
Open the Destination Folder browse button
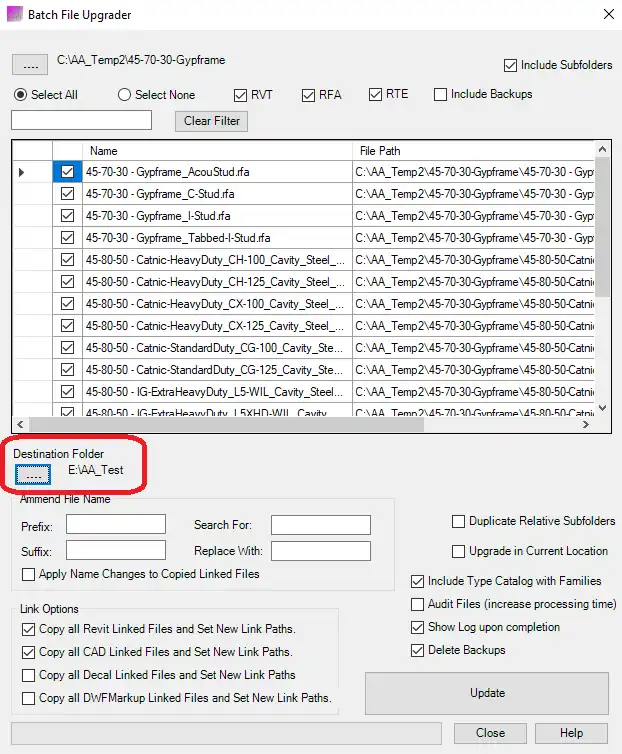point(32,472)
